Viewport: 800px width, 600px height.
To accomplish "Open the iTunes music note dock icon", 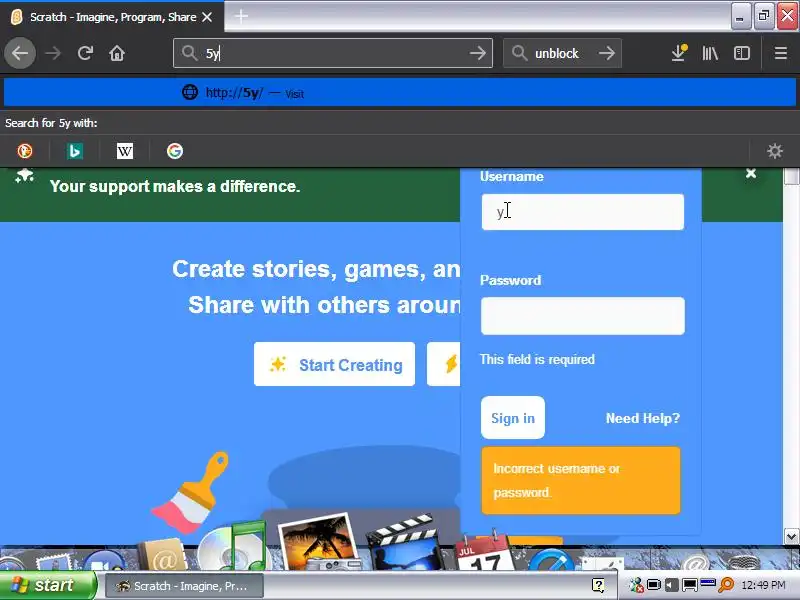I will click(x=234, y=547).
